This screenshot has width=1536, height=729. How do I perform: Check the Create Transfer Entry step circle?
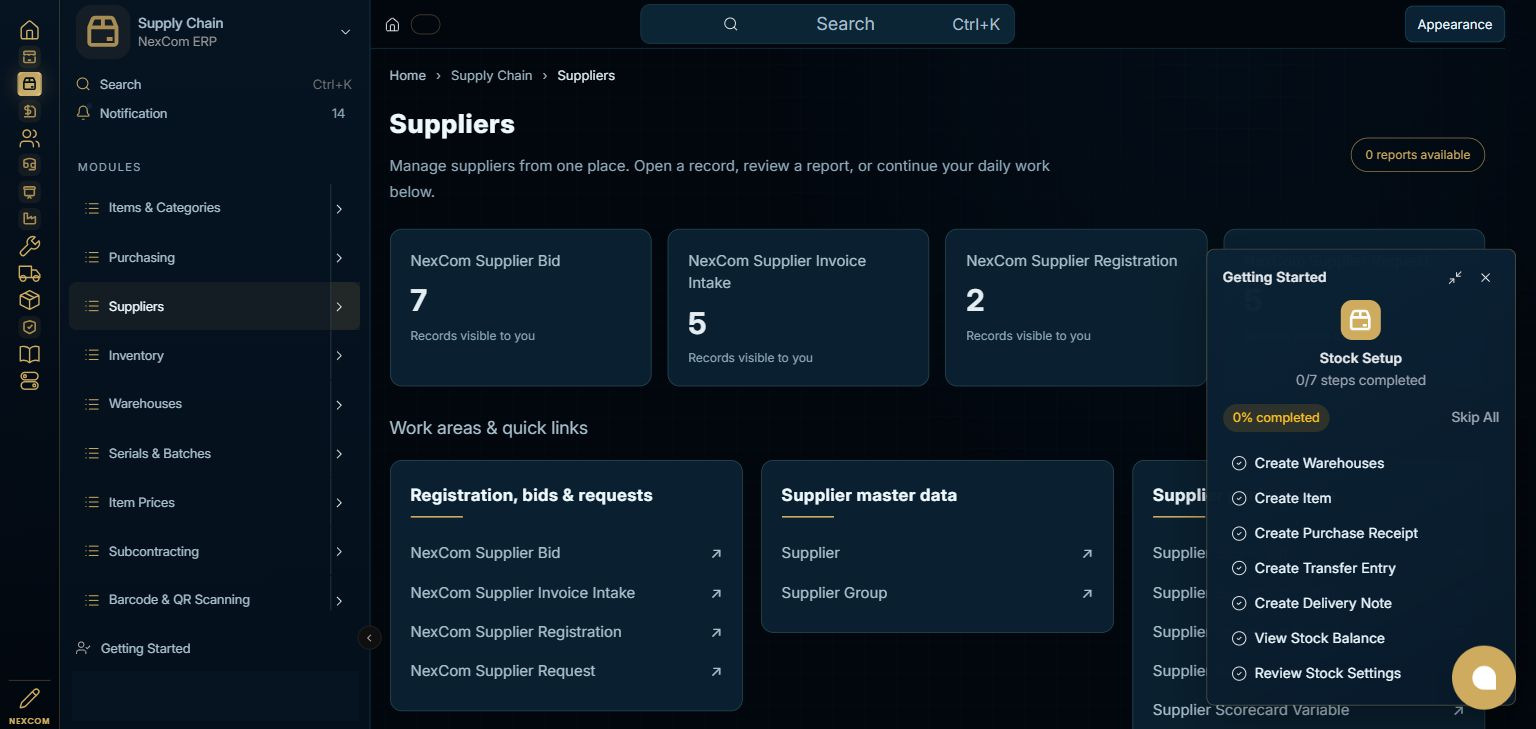point(1239,568)
